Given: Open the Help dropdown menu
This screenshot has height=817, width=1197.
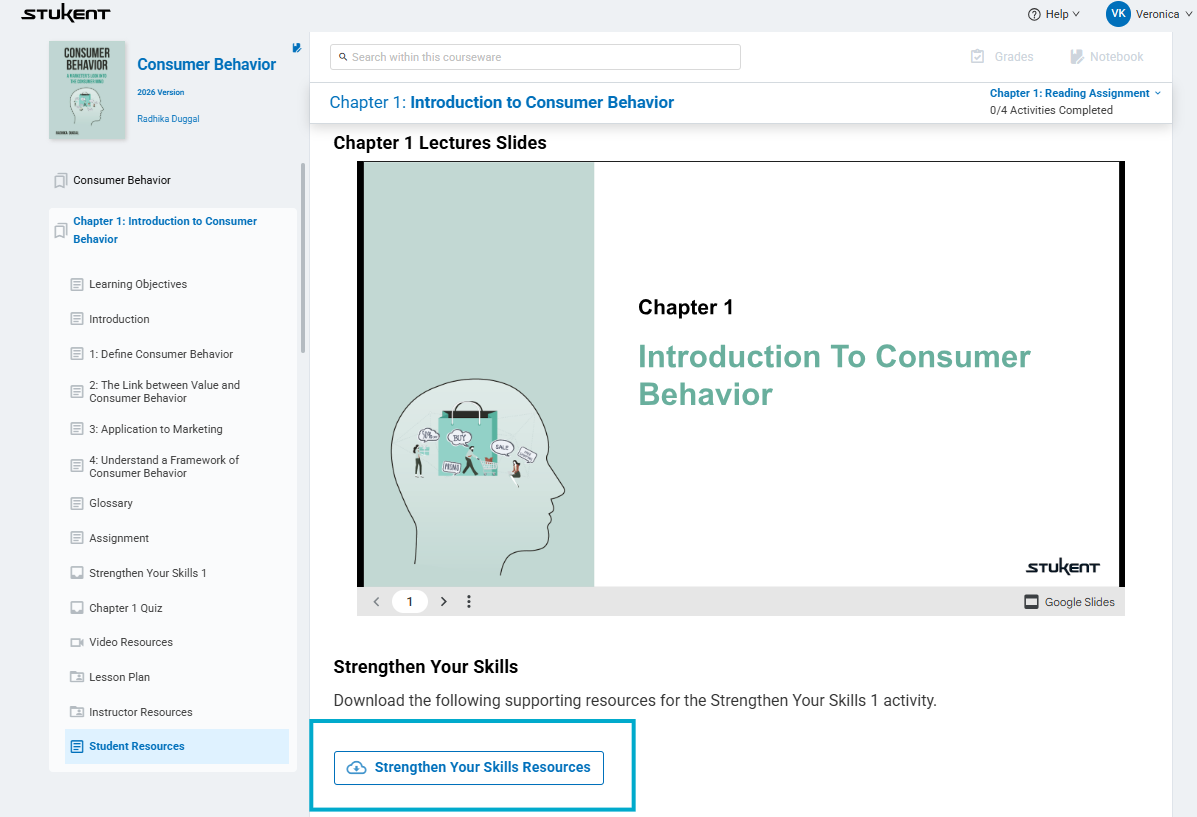Looking at the screenshot, I should (x=1054, y=14).
